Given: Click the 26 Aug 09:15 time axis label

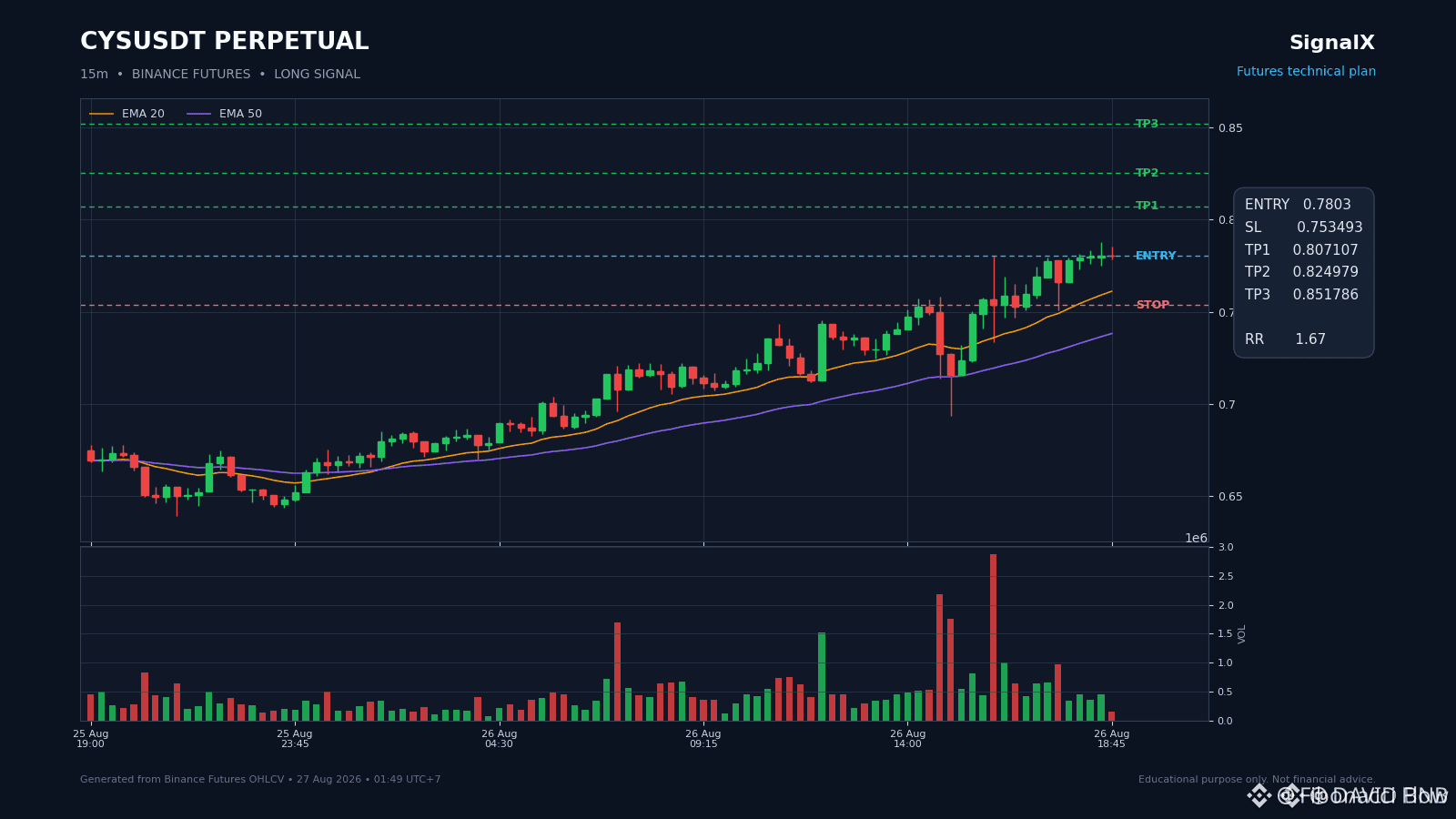Looking at the screenshot, I should pyautogui.click(x=703, y=739).
